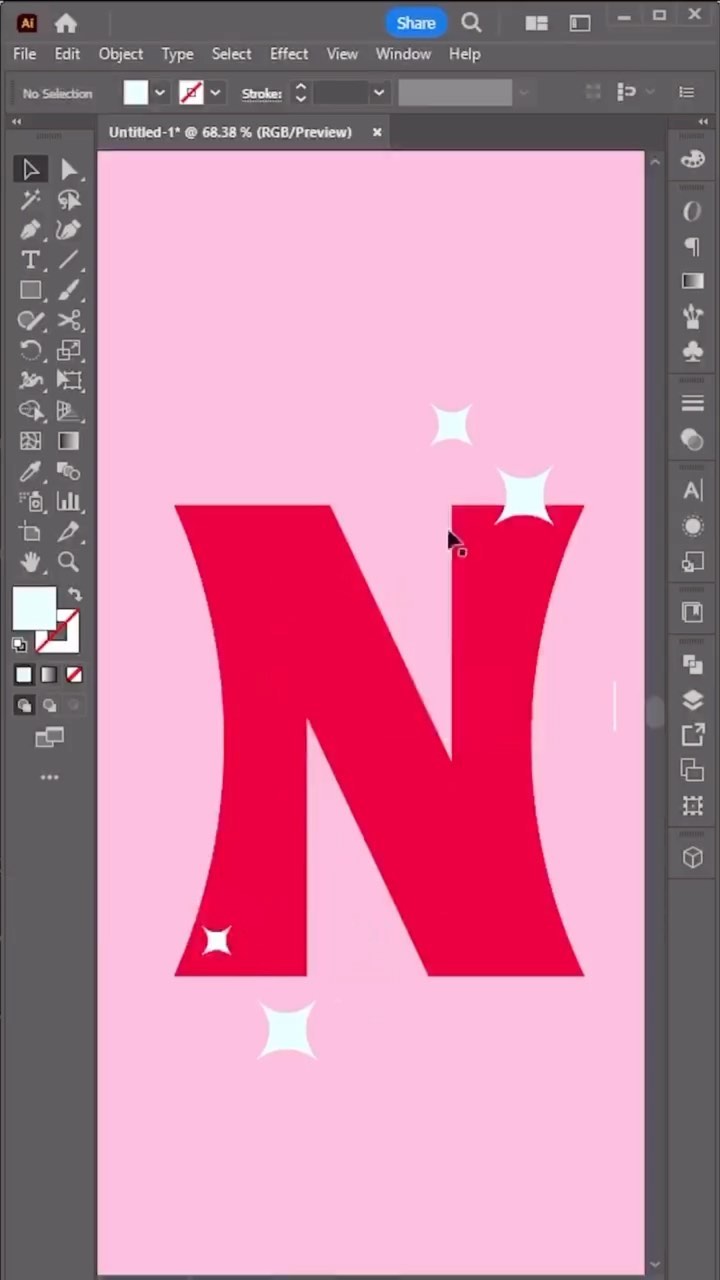The image size is (720, 1280).
Task: Open the Object menu
Action: pos(120,54)
